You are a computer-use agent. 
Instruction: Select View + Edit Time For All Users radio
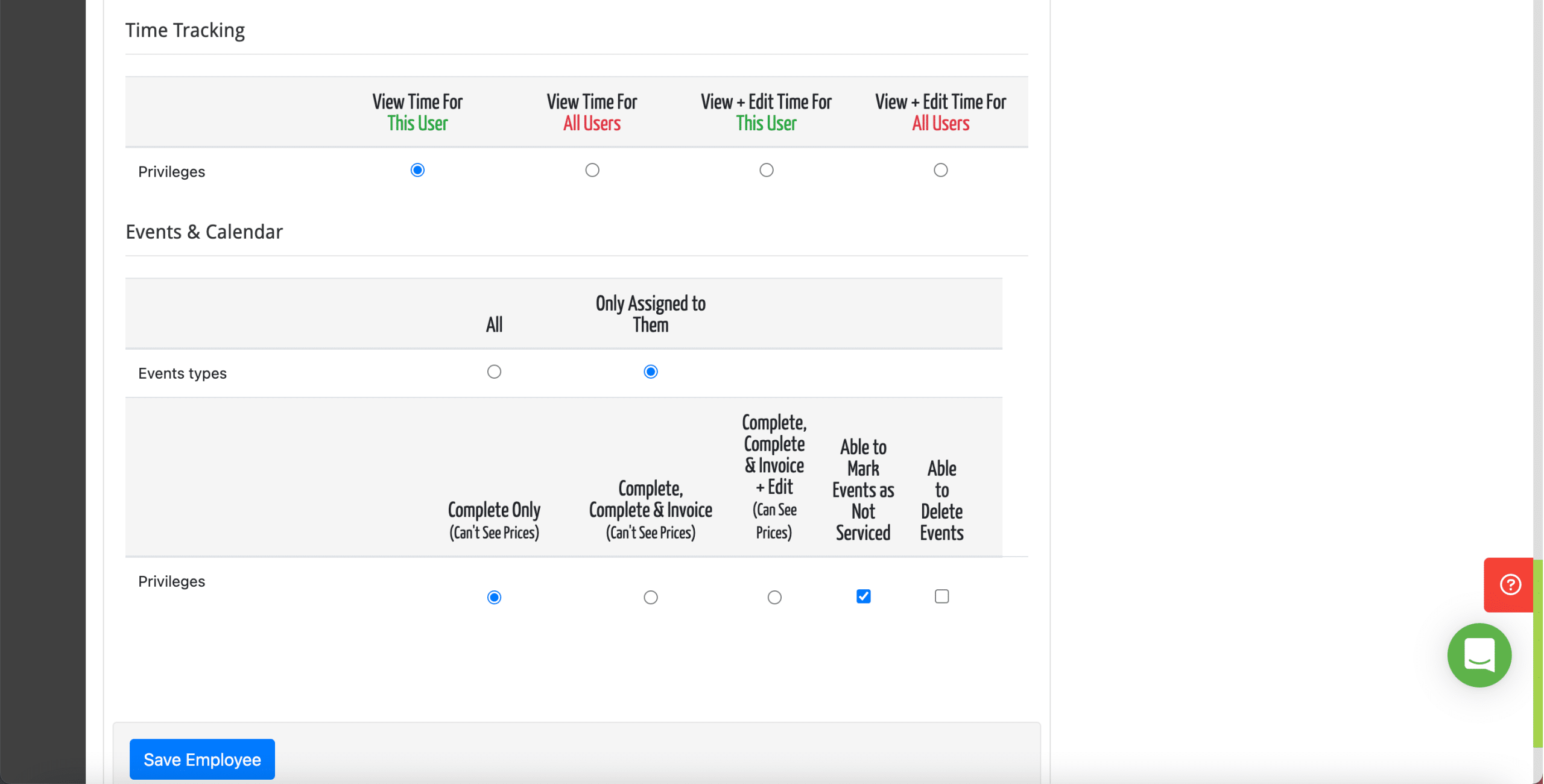[x=941, y=170]
